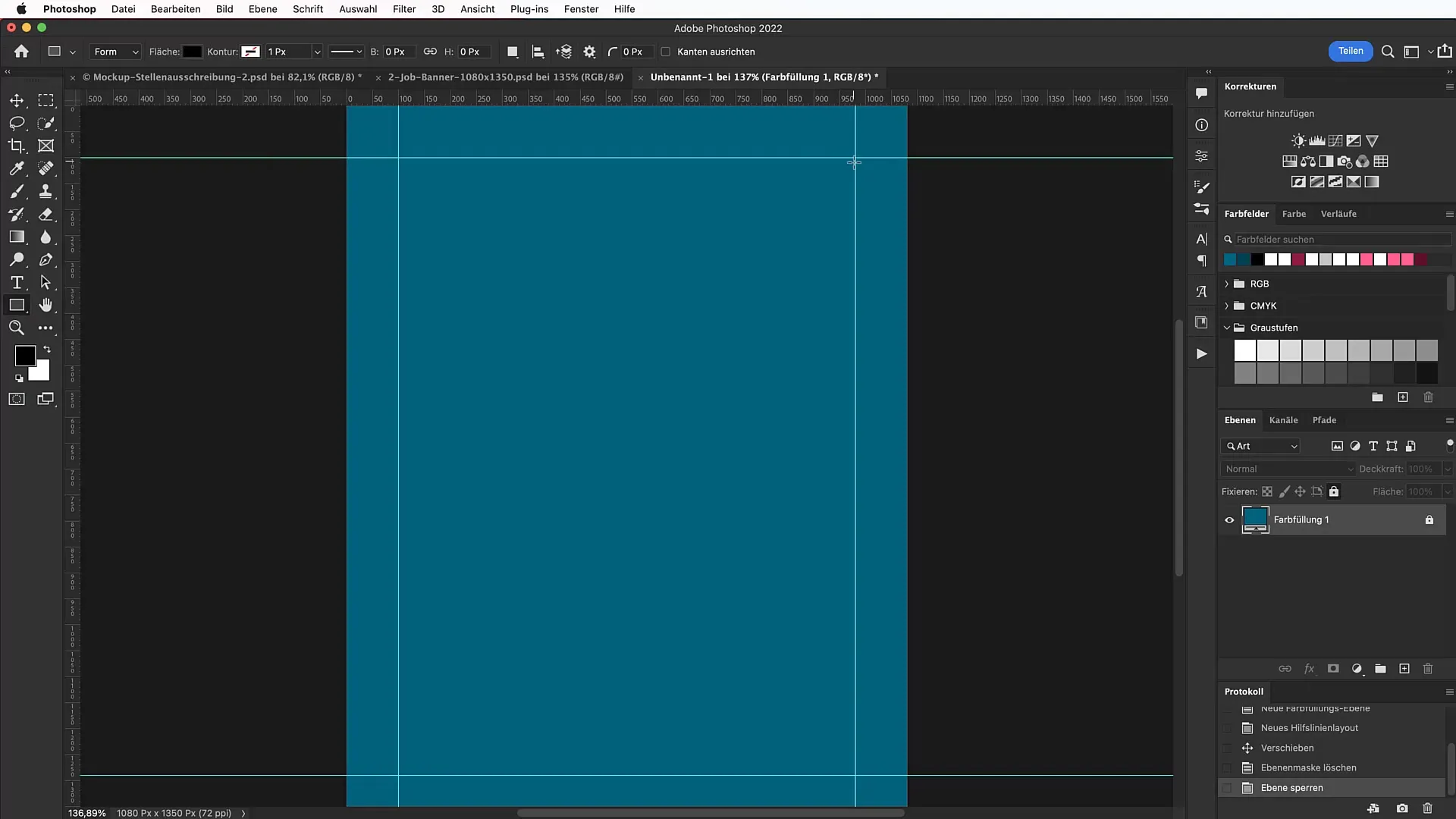The width and height of the screenshot is (1456, 819).
Task: Switch to Verläufe tab
Action: [1338, 214]
